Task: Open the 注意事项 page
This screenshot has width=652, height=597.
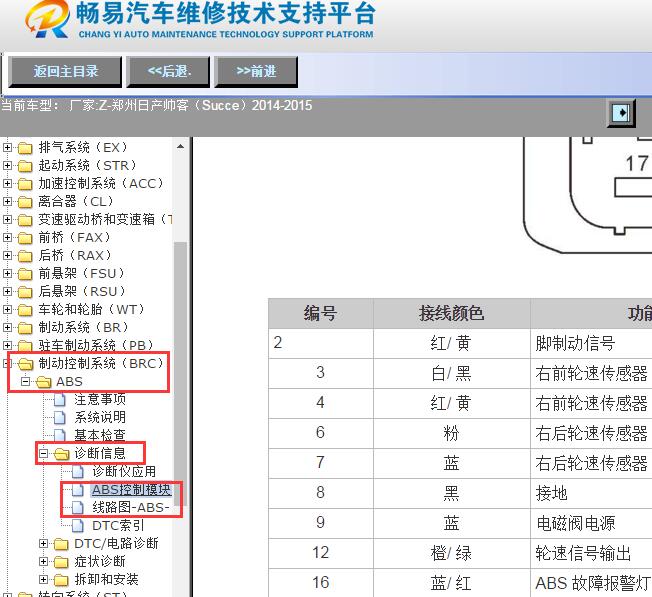Action: click(x=100, y=399)
